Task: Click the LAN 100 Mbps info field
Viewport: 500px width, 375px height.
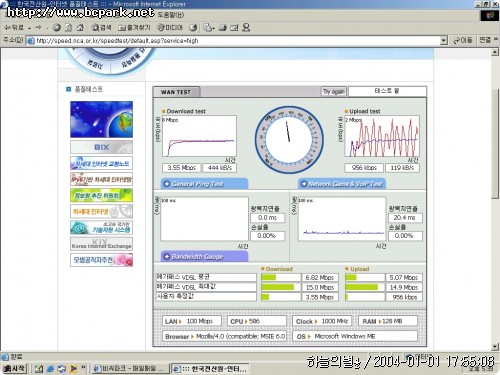Action: [192, 321]
